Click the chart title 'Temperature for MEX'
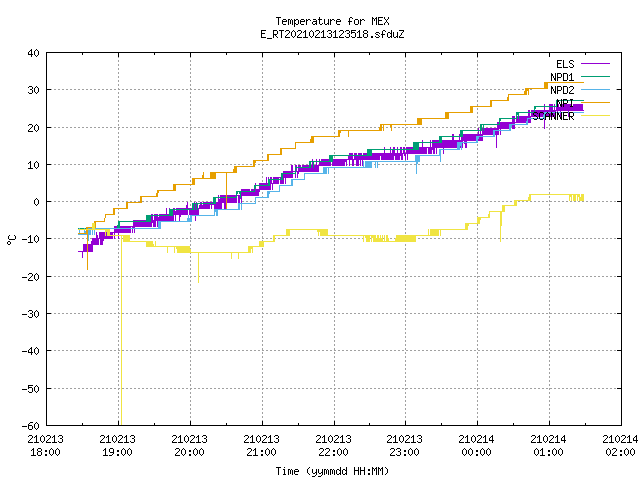Image resolution: width=640 pixels, height=480 pixels. pos(332,21)
